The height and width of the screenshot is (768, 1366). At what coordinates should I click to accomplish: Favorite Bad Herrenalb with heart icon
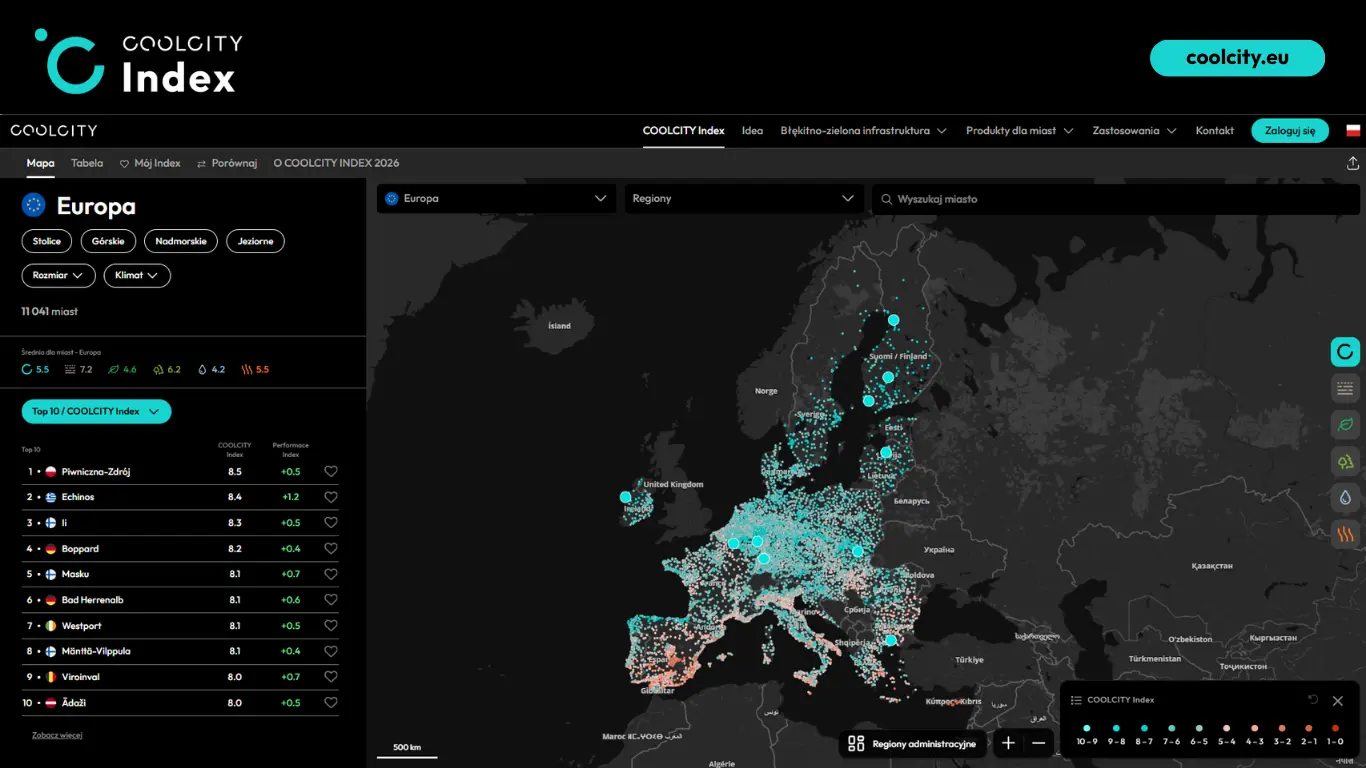point(331,600)
